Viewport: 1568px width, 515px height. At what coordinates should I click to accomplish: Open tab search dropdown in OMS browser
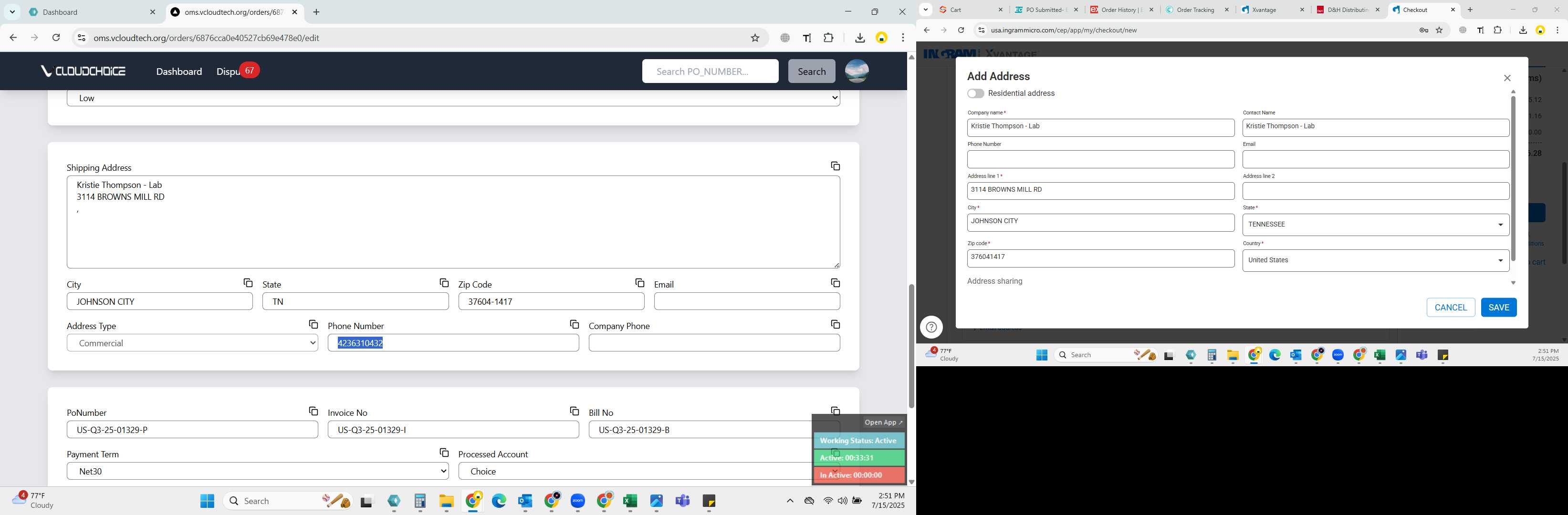pyautogui.click(x=12, y=11)
